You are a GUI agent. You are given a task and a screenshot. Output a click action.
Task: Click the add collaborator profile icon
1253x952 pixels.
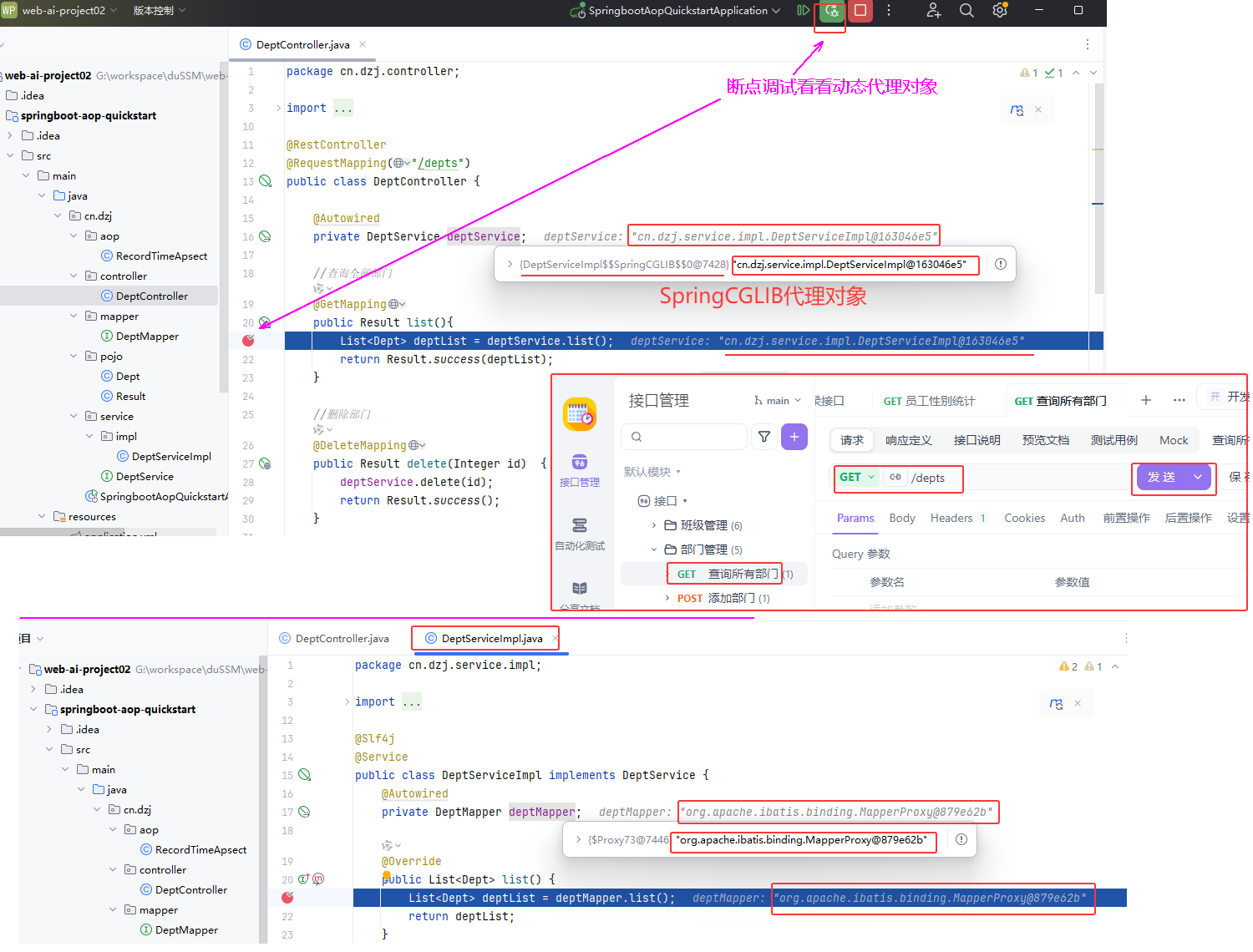pyautogui.click(x=933, y=11)
